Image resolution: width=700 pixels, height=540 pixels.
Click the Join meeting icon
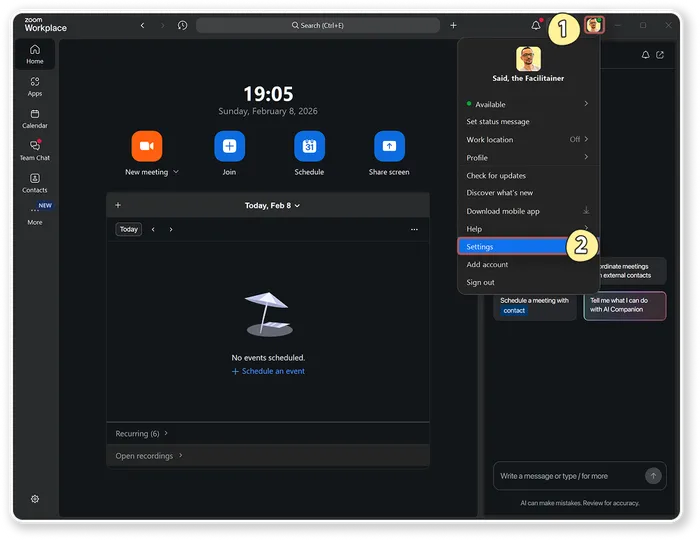[229, 146]
